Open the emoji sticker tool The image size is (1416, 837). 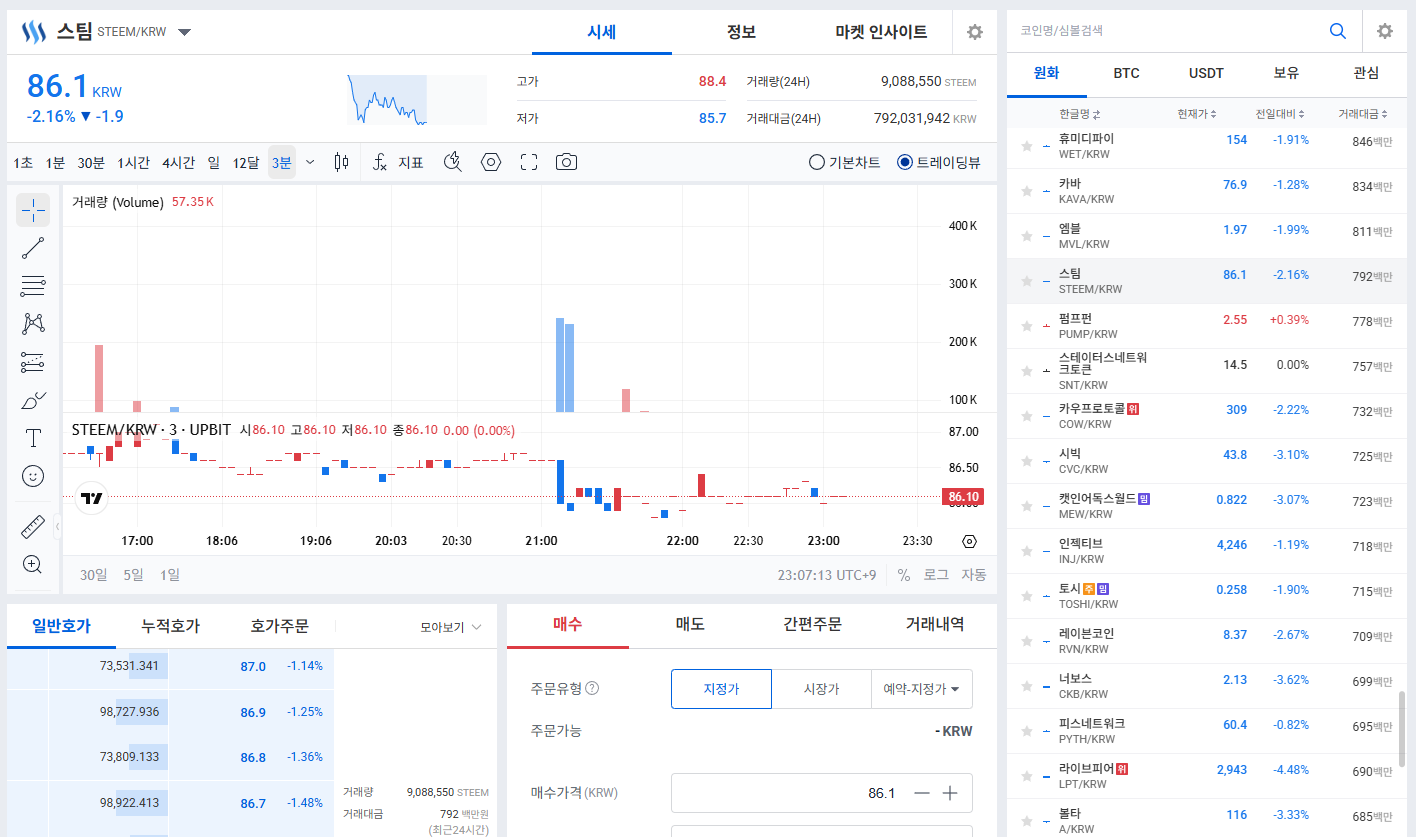pos(33,476)
